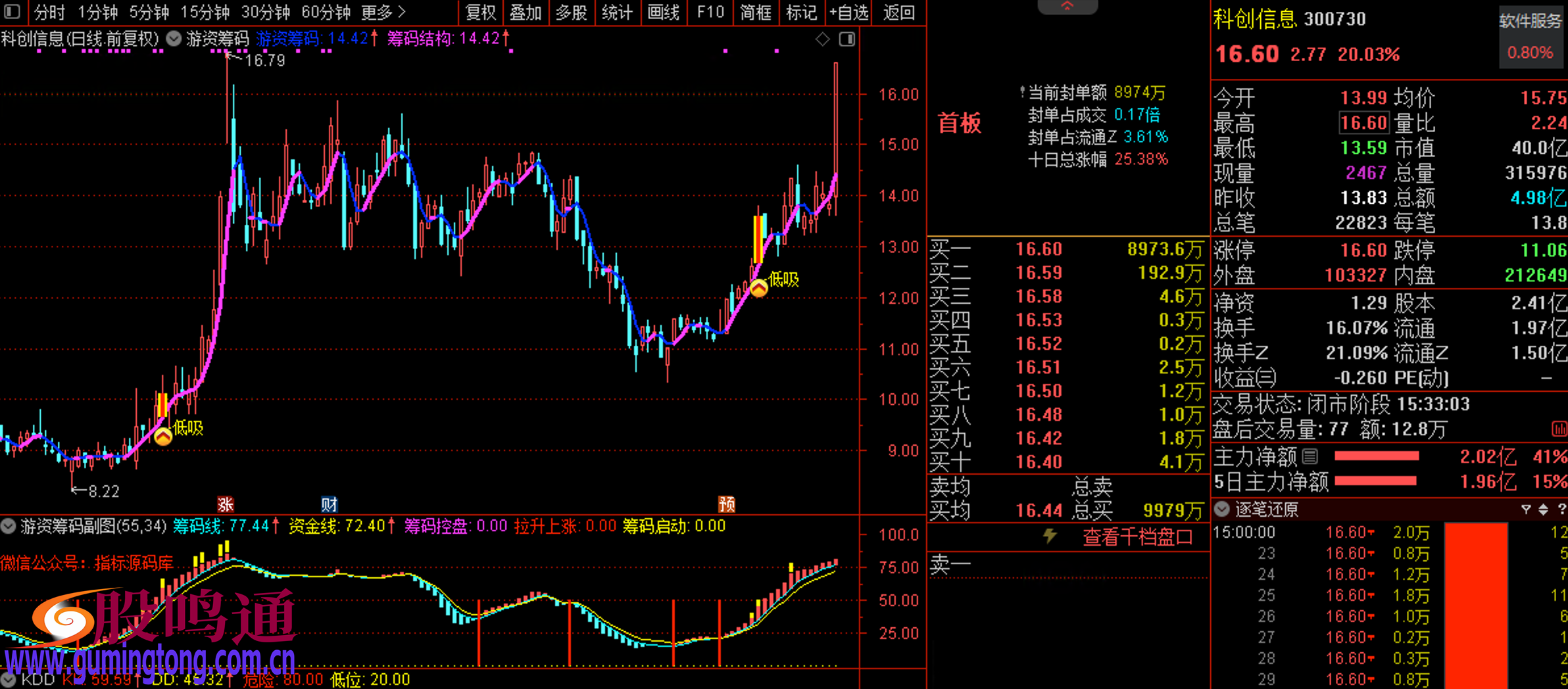Click the 涨 event marker on timeline
This screenshot has width=1568, height=689.
click(226, 504)
